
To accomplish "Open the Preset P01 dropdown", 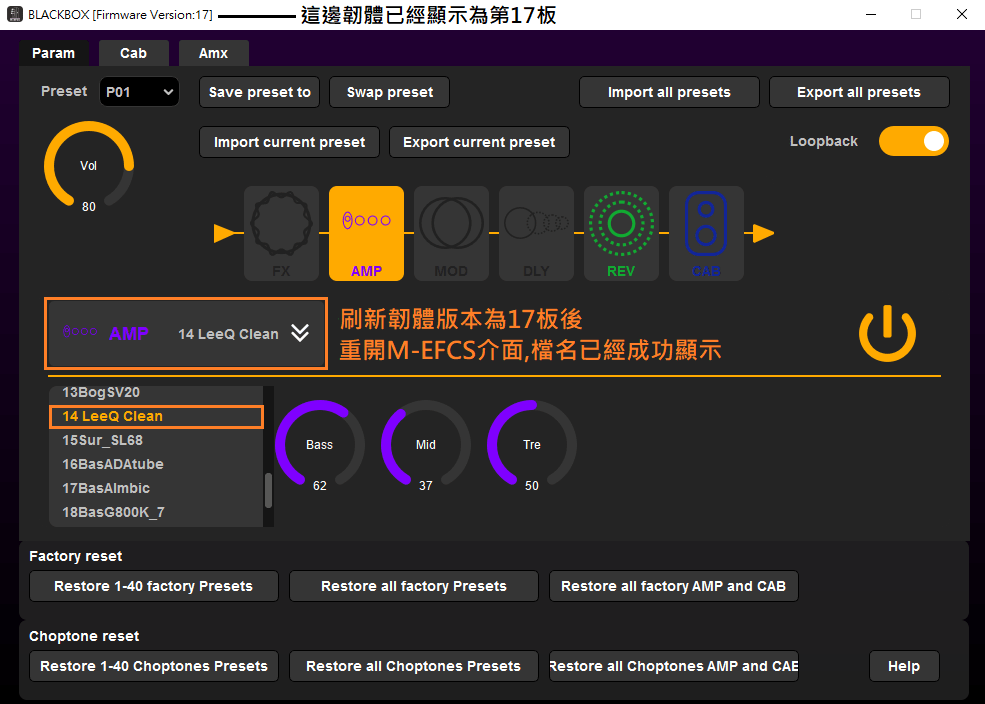I will coord(139,92).
